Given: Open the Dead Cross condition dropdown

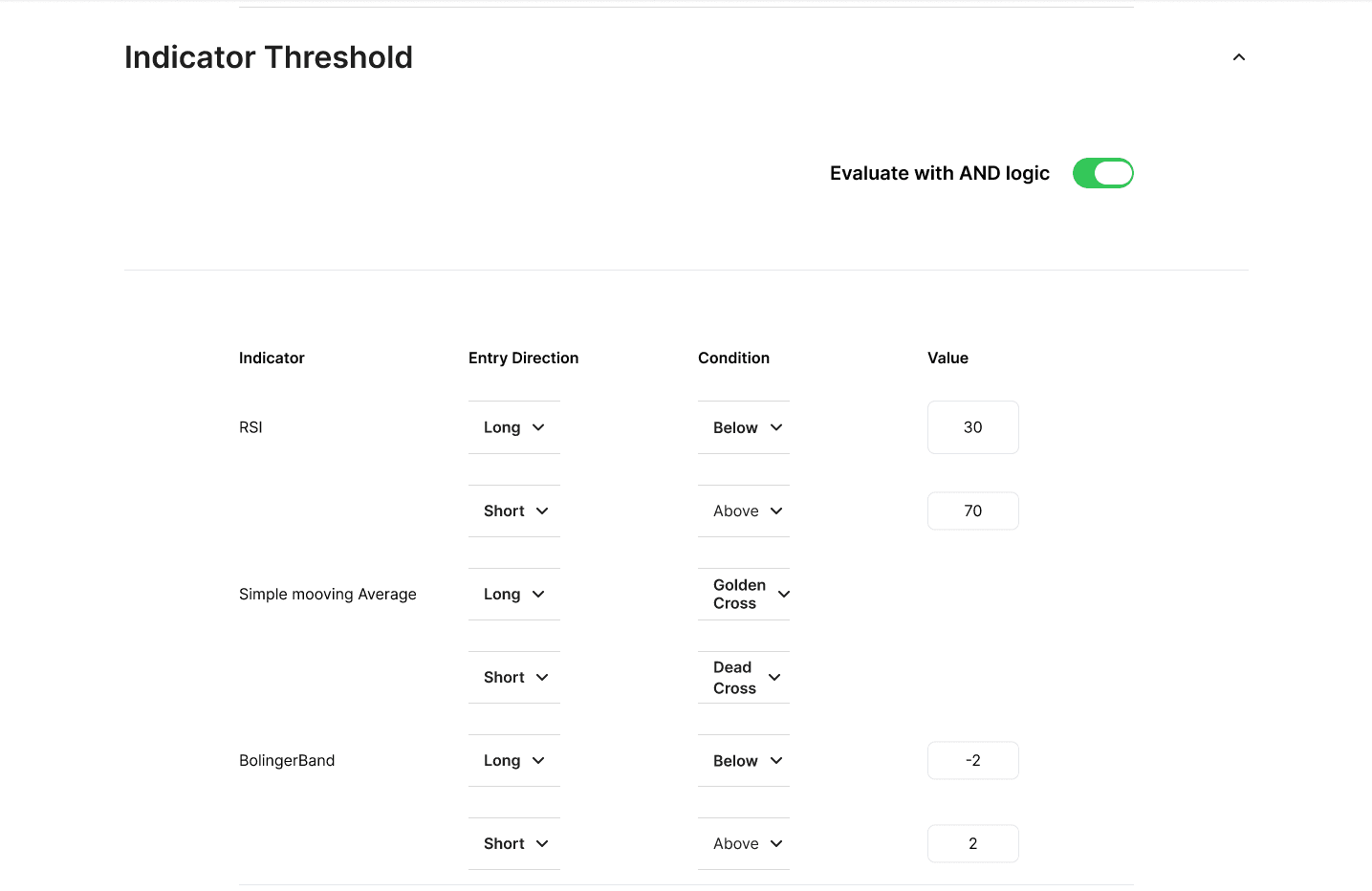Looking at the screenshot, I should (x=747, y=678).
